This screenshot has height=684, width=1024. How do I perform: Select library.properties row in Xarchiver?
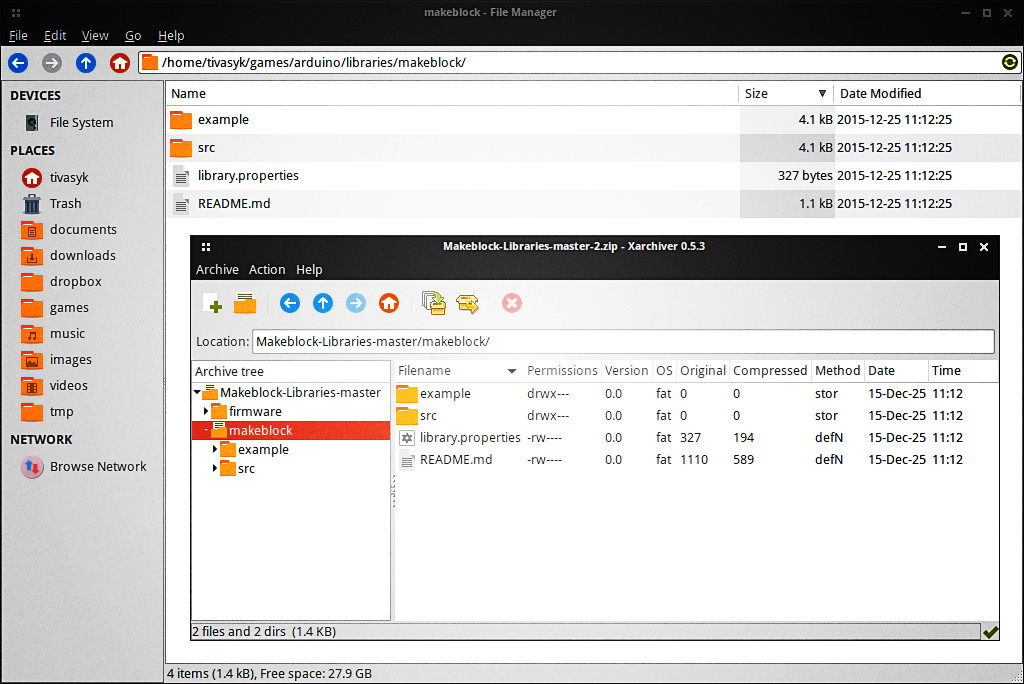[x=696, y=438]
